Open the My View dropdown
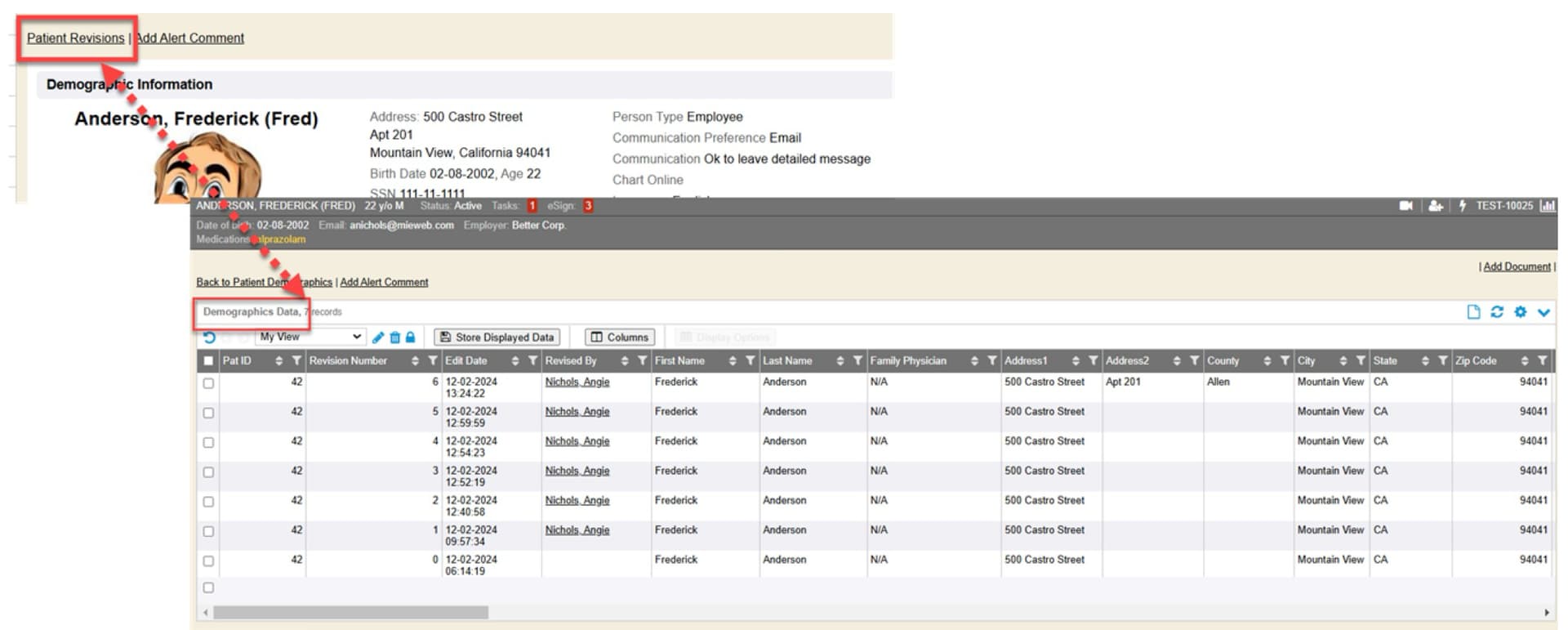 click(310, 337)
